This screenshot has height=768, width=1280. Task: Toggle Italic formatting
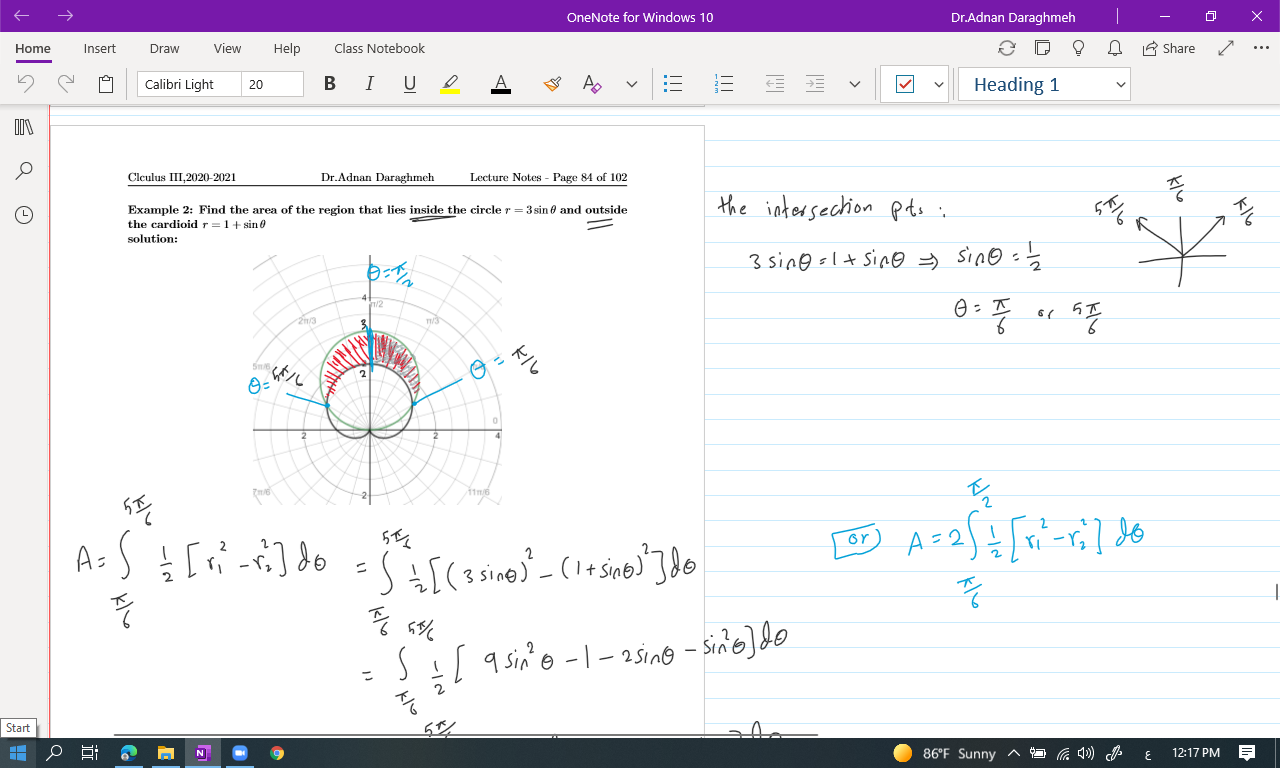click(x=369, y=85)
